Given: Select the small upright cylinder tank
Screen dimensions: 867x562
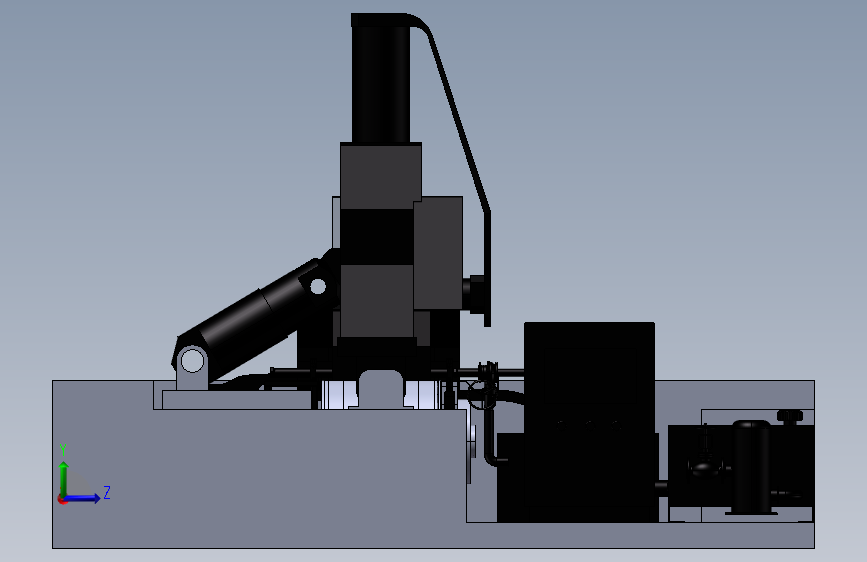Looking at the screenshot, I should tap(751, 467).
